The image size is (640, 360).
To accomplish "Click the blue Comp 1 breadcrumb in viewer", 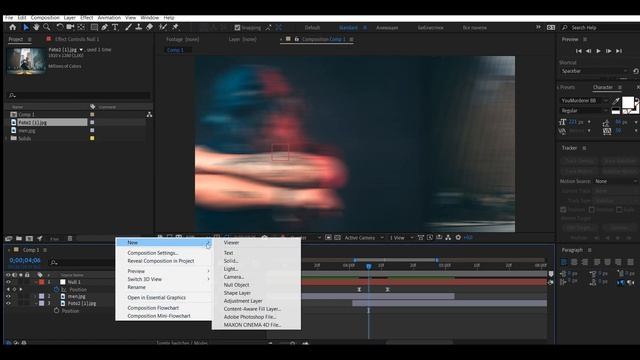I will [x=175, y=50].
